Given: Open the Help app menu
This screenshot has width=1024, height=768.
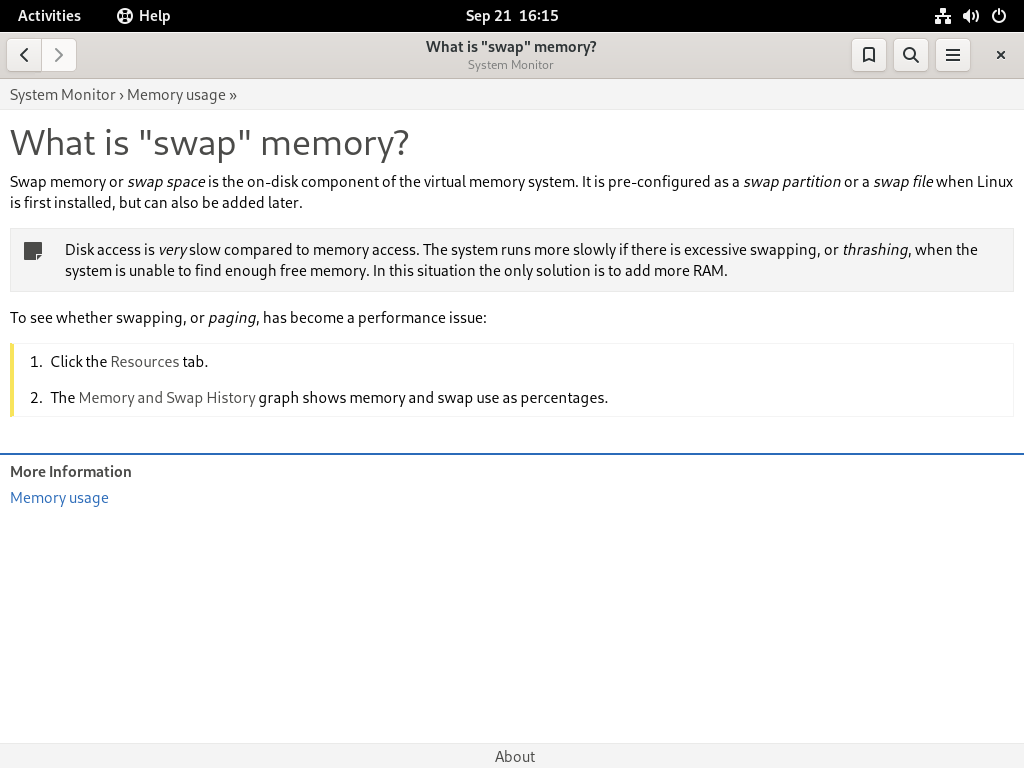Looking at the screenshot, I should point(144,16).
